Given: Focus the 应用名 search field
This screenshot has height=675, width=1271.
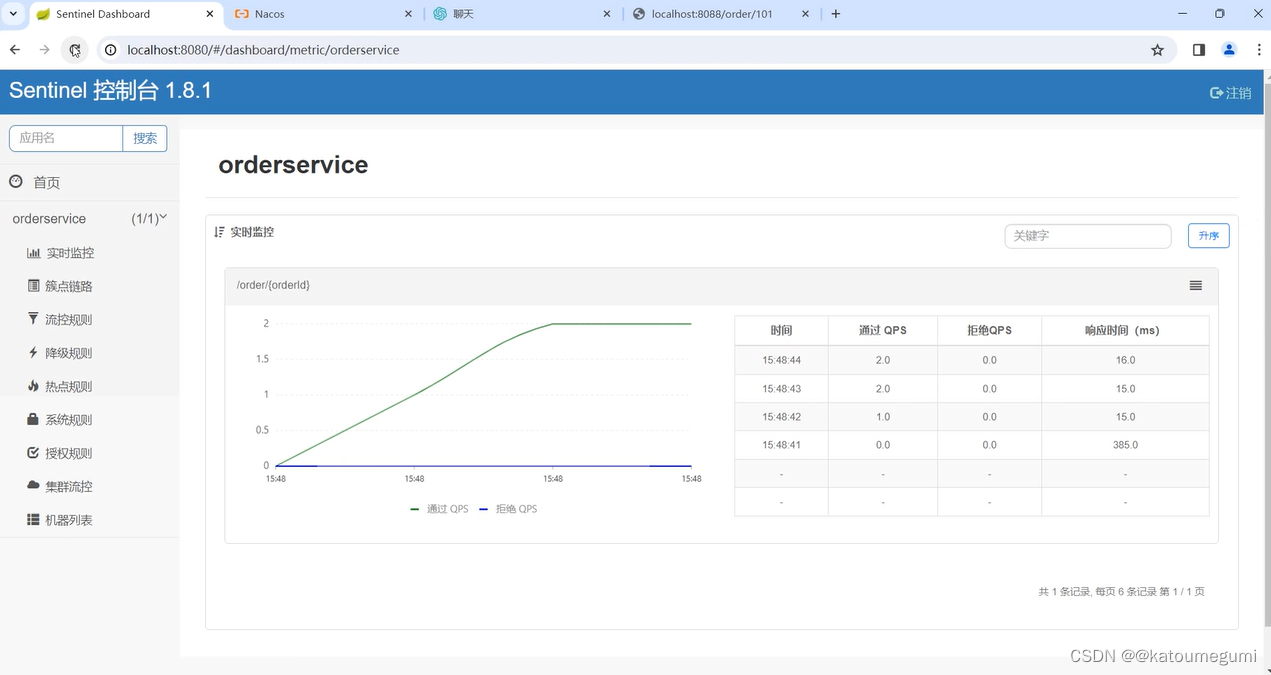Looking at the screenshot, I should (66, 138).
